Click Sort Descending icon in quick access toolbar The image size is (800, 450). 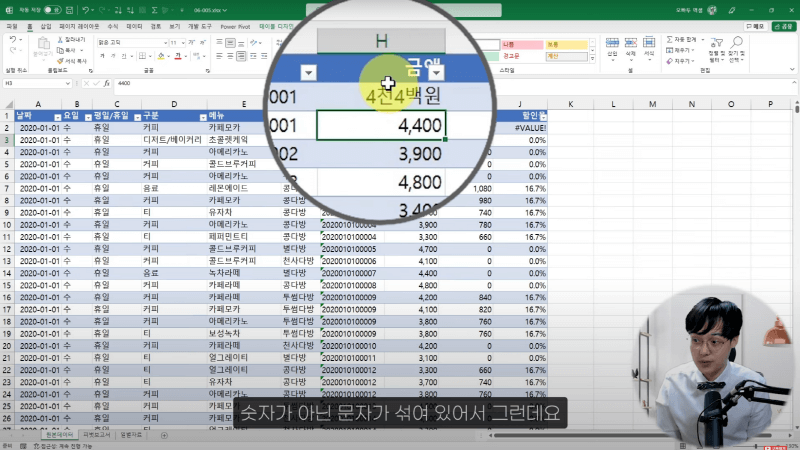(130, 10)
